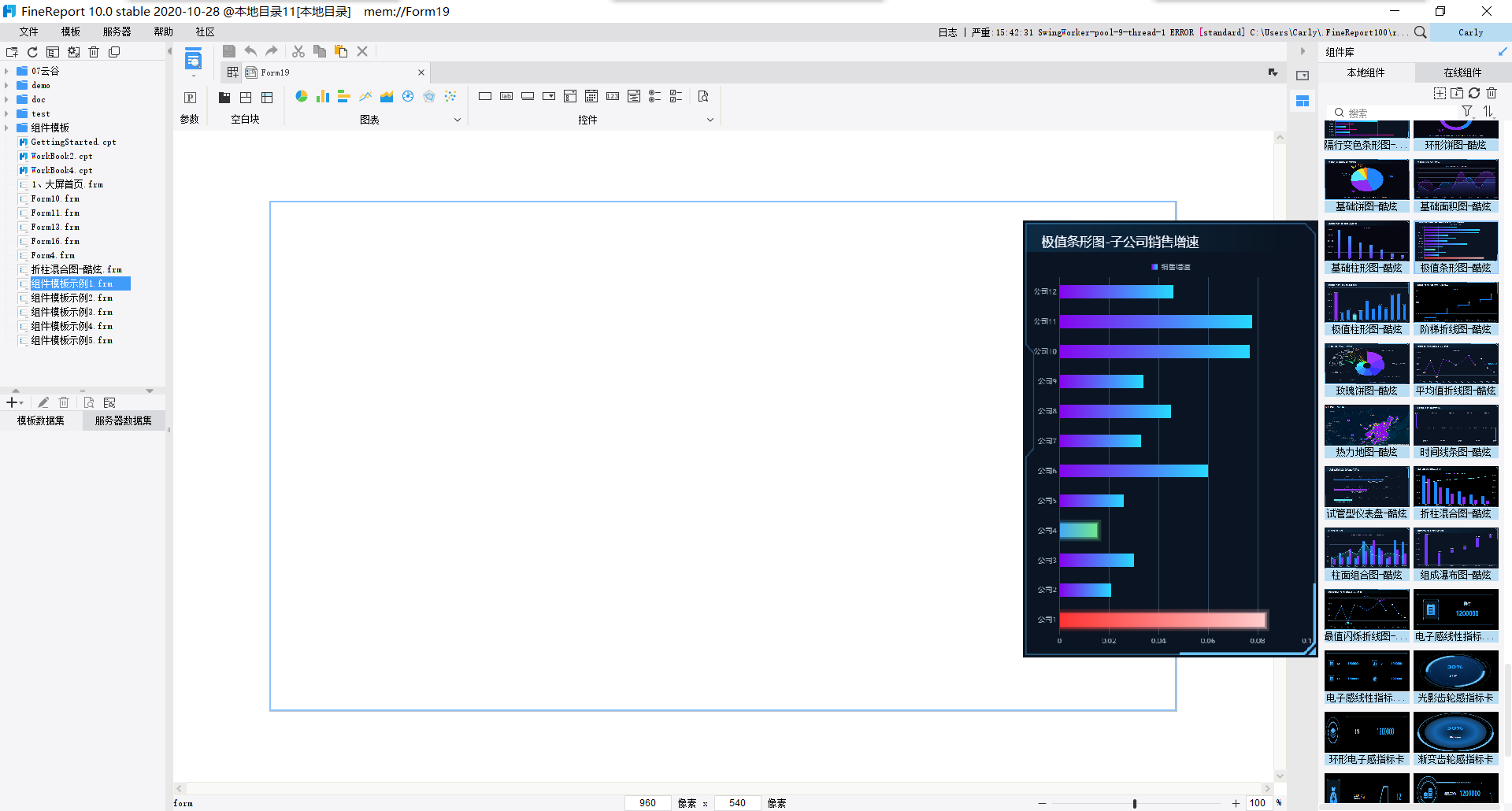Image resolution: width=1512 pixels, height=811 pixels.
Task: Refresh the file directory tree
Action: click(32, 52)
